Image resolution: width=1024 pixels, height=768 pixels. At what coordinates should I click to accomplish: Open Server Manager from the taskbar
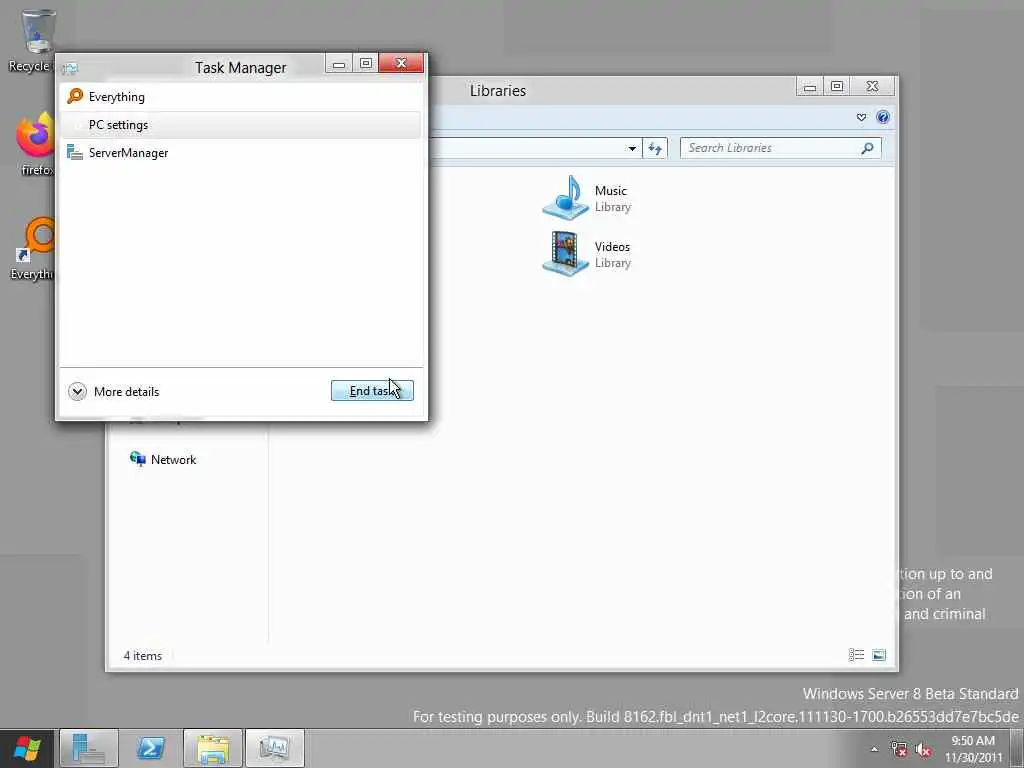89,748
